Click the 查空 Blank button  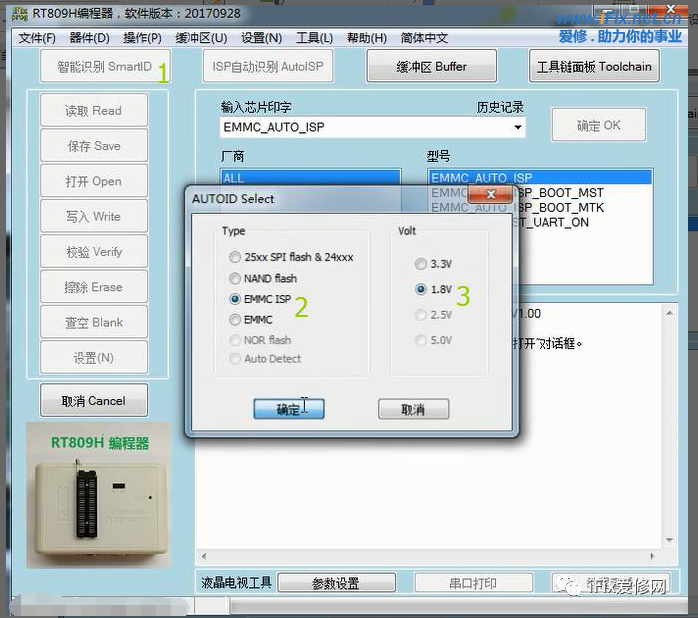coord(93,322)
